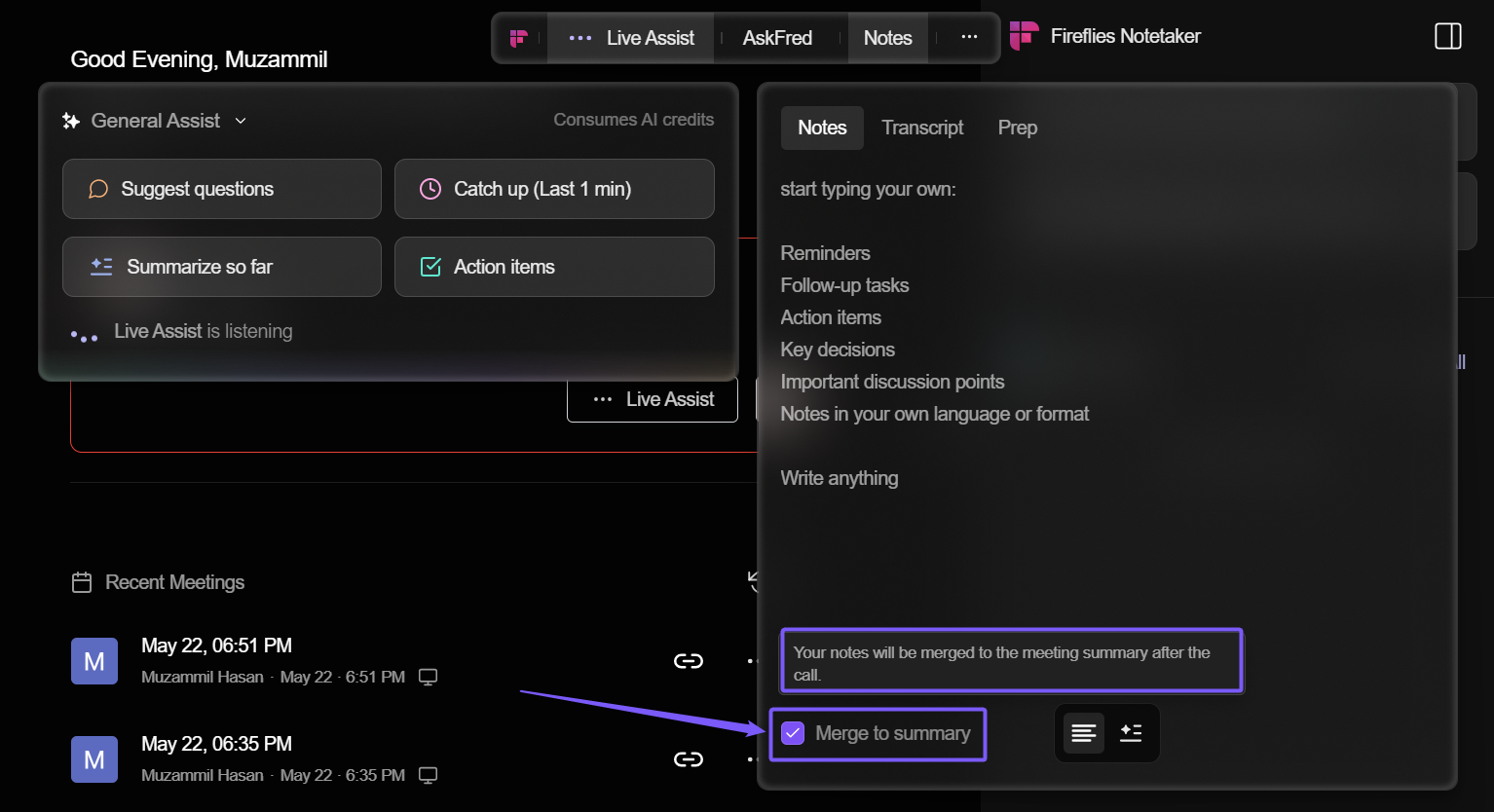Open the Prep tab
This screenshot has height=812, width=1494.
[x=1018, y=128]
